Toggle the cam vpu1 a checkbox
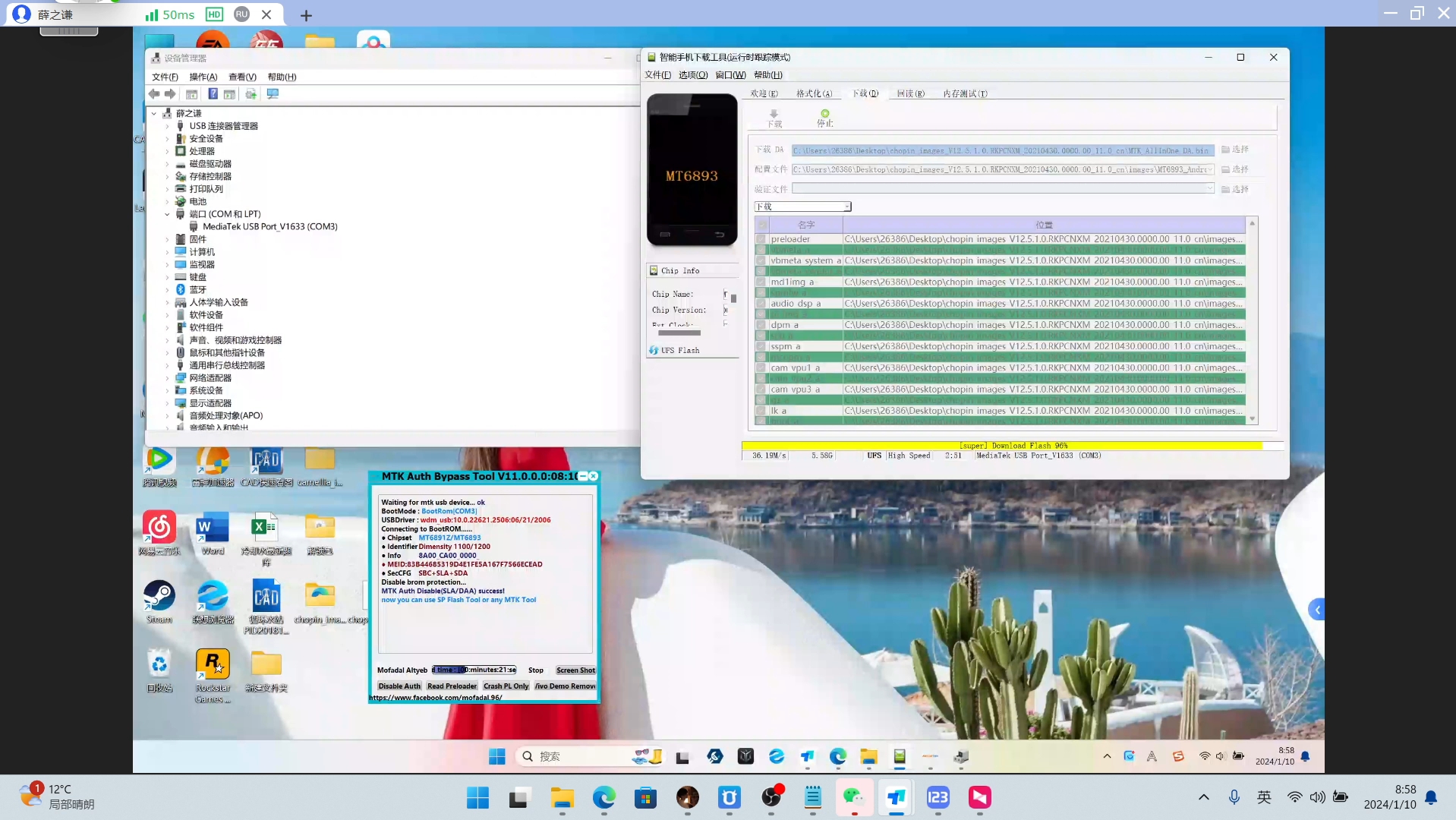This screenshot has width=1456, height=820. pos(761,367)
